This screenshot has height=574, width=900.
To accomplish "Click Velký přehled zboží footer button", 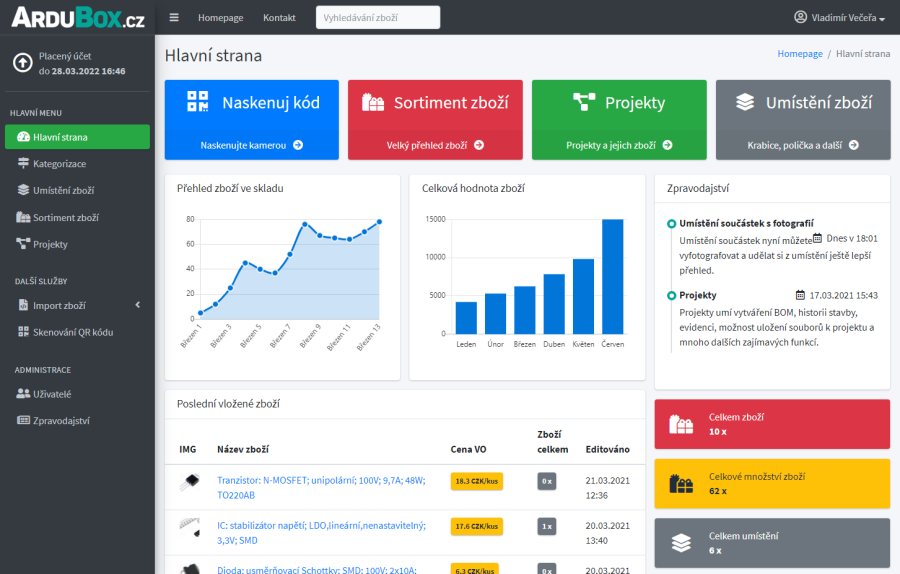I will [435, 145].
